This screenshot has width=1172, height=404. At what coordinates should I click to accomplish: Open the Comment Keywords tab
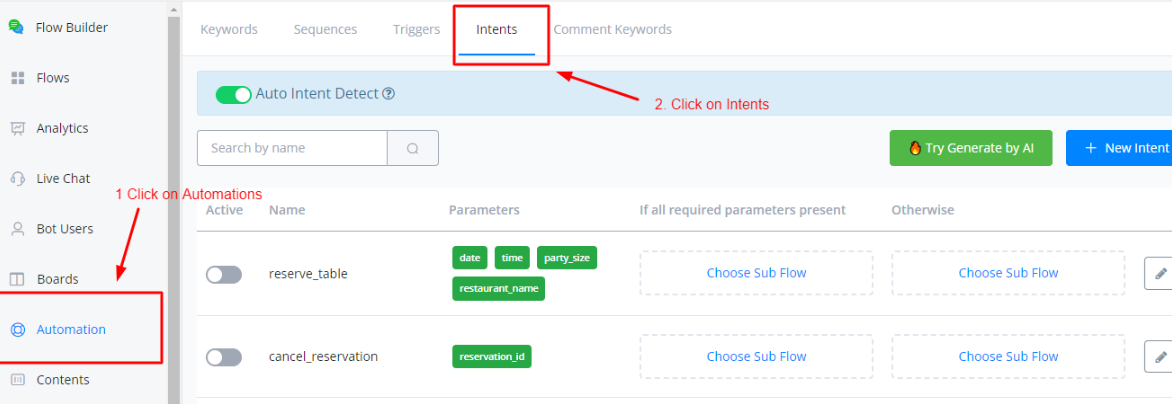tap(612, 29)
